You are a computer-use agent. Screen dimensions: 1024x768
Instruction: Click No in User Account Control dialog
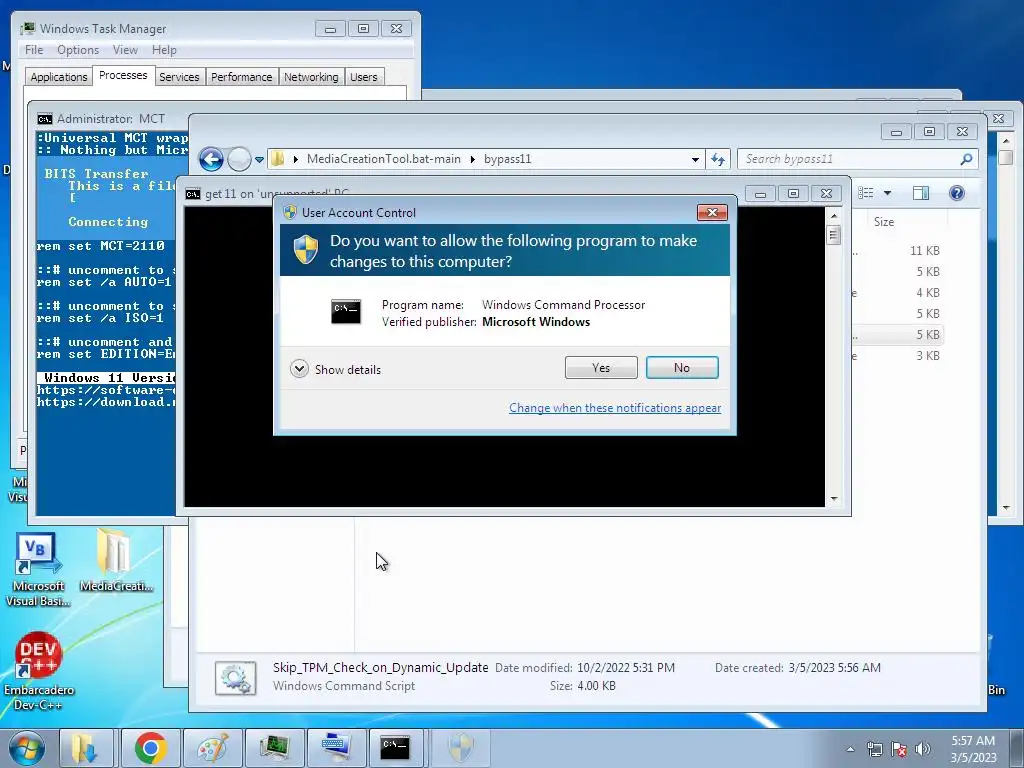tap(682, 368)
